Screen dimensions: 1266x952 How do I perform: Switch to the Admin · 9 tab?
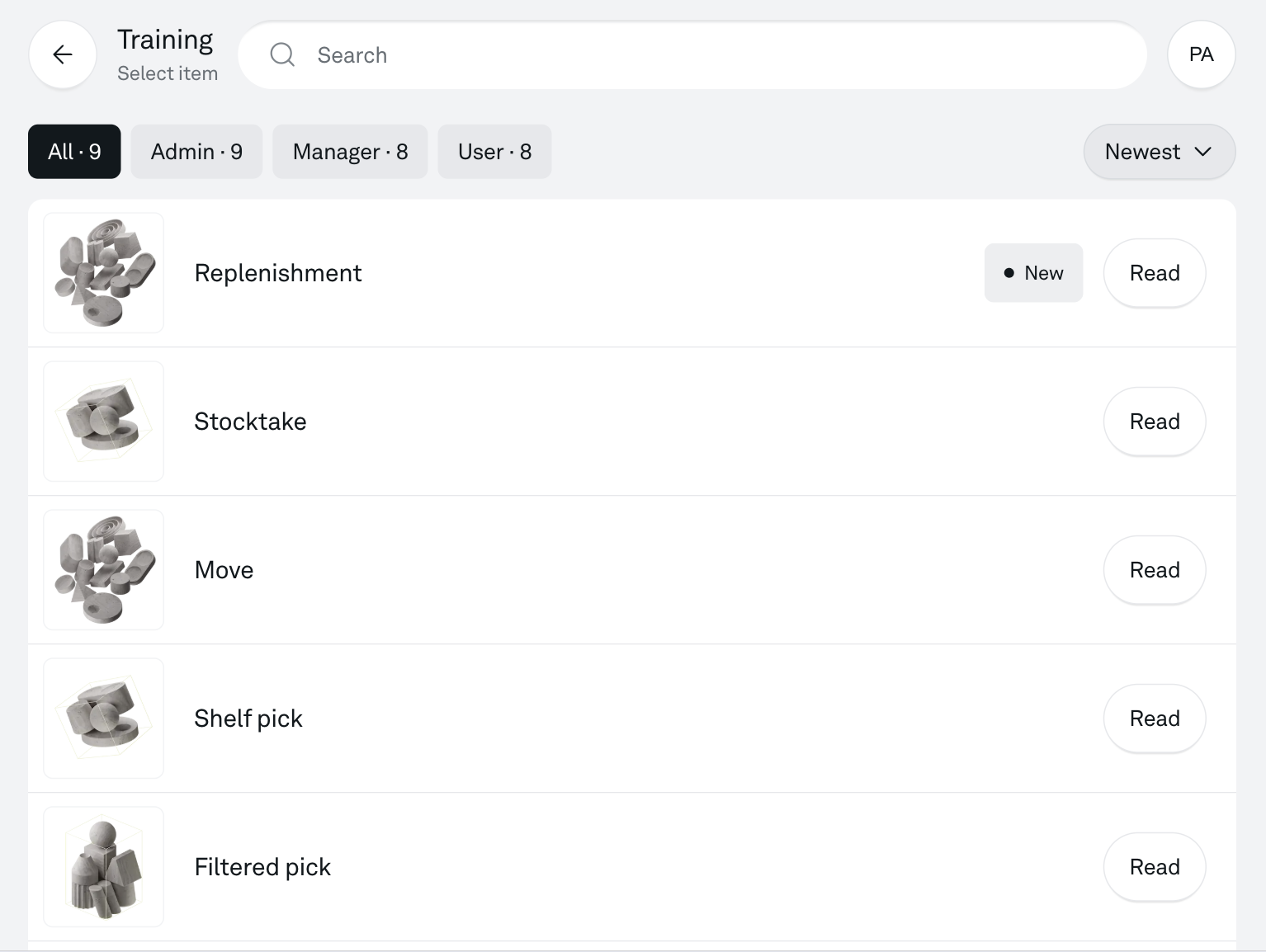click(196, 152)
